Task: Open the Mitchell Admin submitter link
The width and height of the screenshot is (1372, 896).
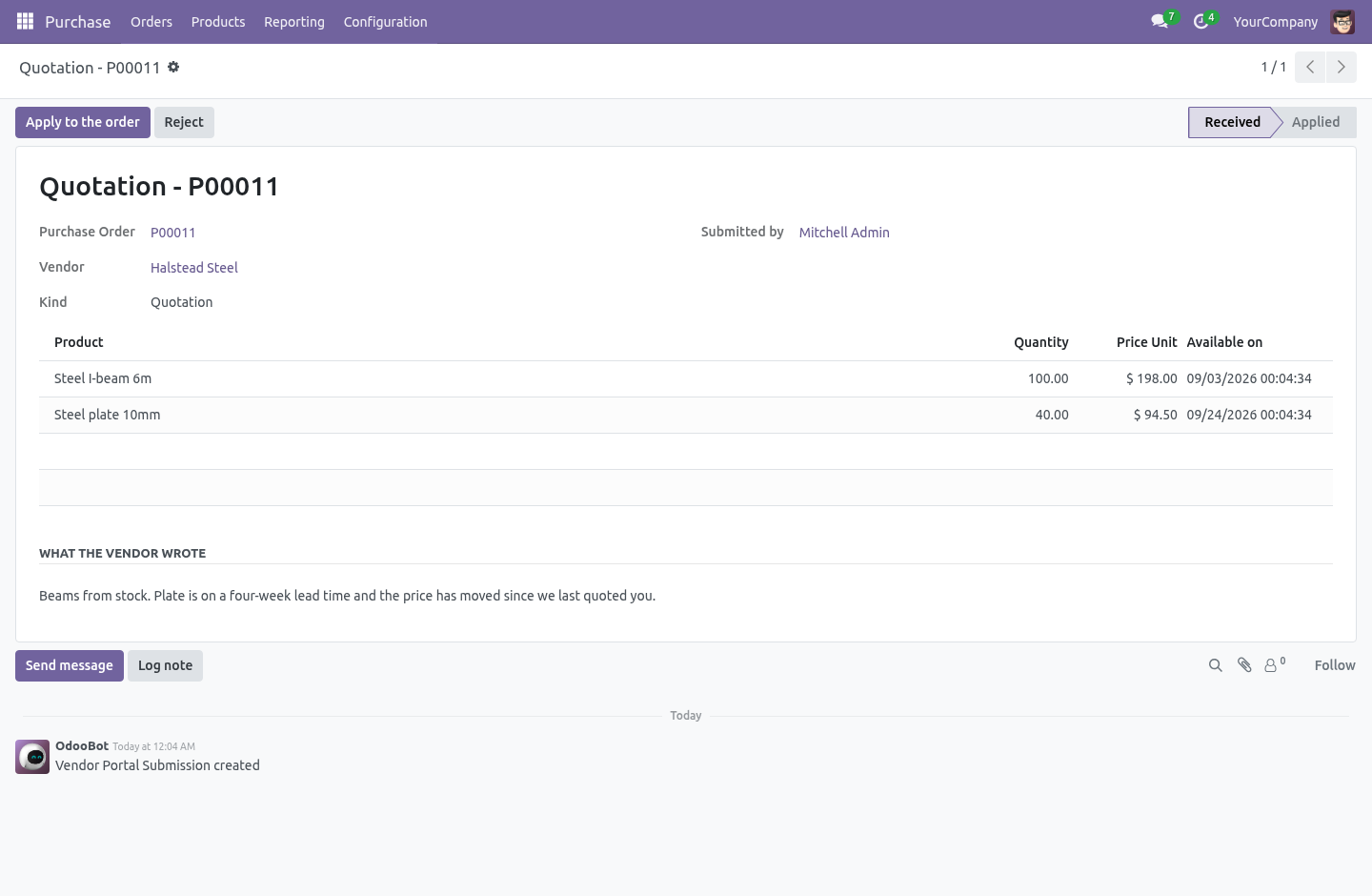Action: click(x=844, y=233)
